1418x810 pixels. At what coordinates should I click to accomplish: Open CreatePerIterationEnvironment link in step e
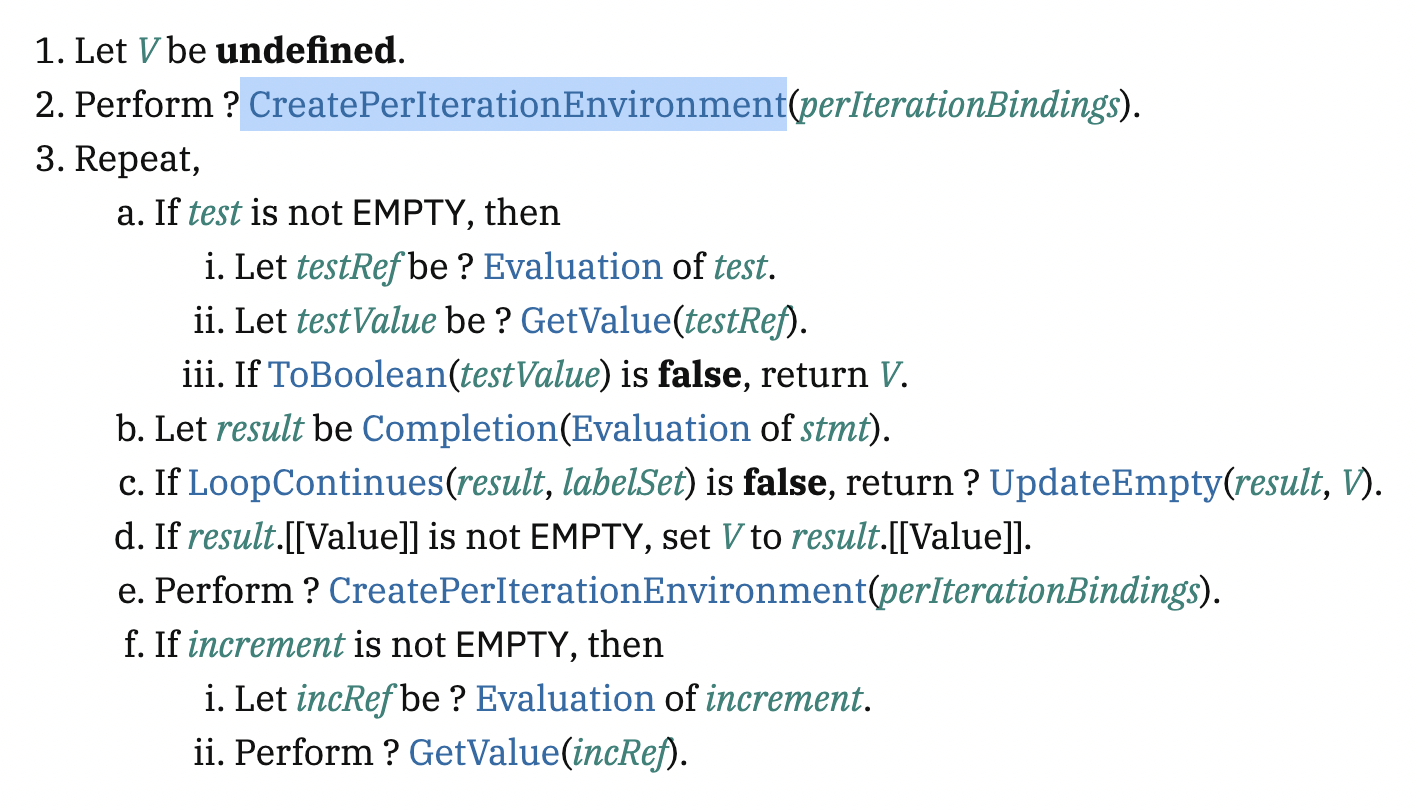click(596, 591)
